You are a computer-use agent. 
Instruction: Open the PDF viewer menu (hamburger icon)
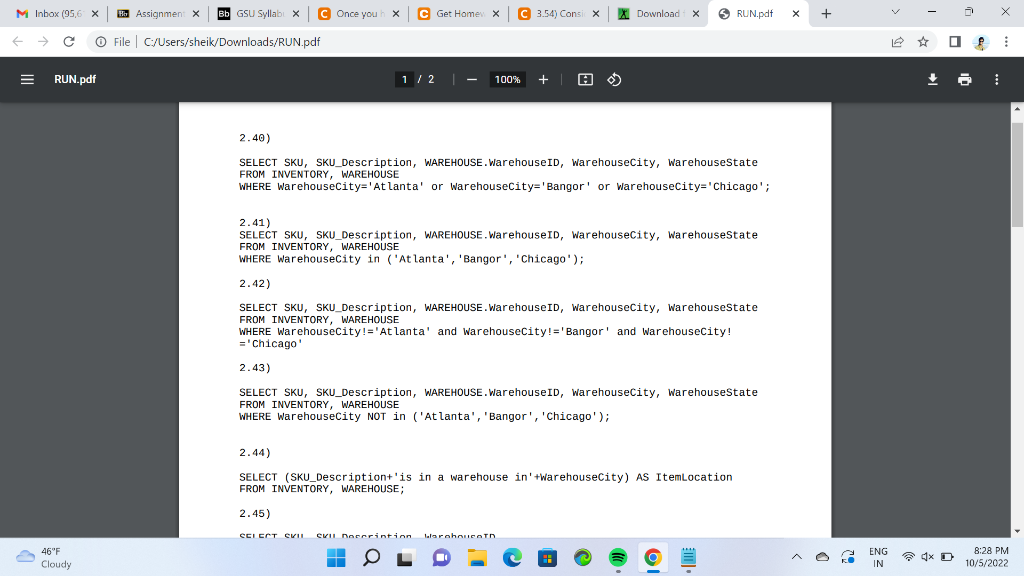(x=28, y=79)
